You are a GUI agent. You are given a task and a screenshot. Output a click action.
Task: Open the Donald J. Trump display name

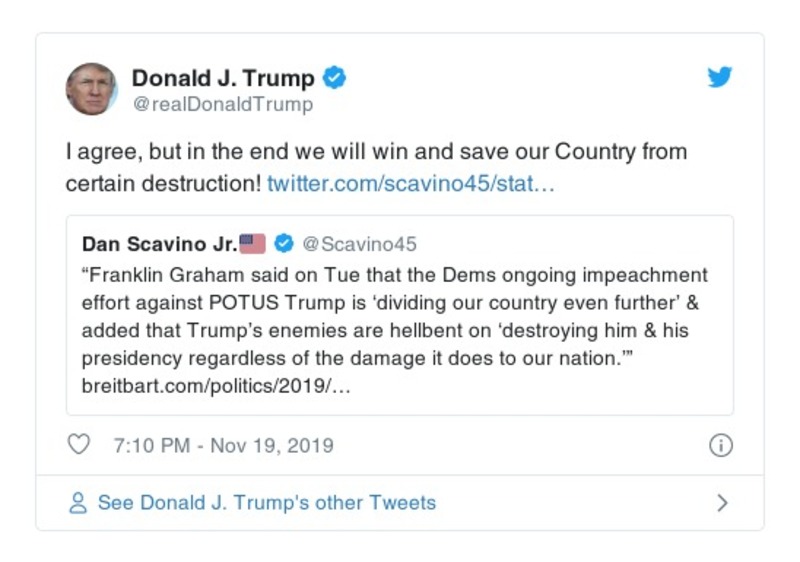click(223, 78)
